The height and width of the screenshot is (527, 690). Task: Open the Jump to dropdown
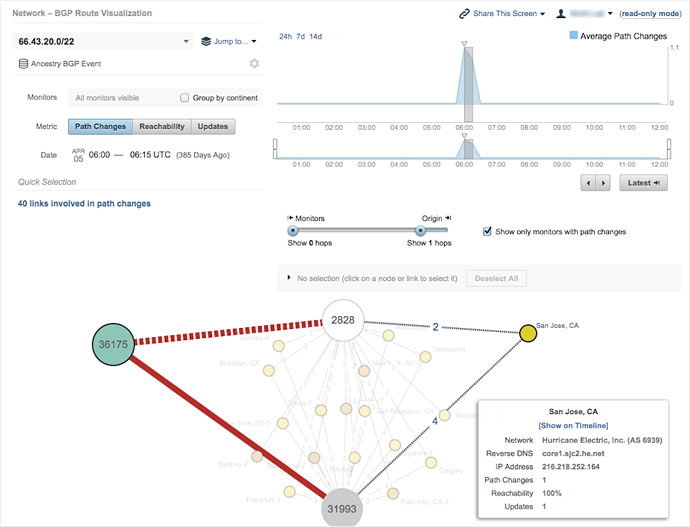click(228, 42)
